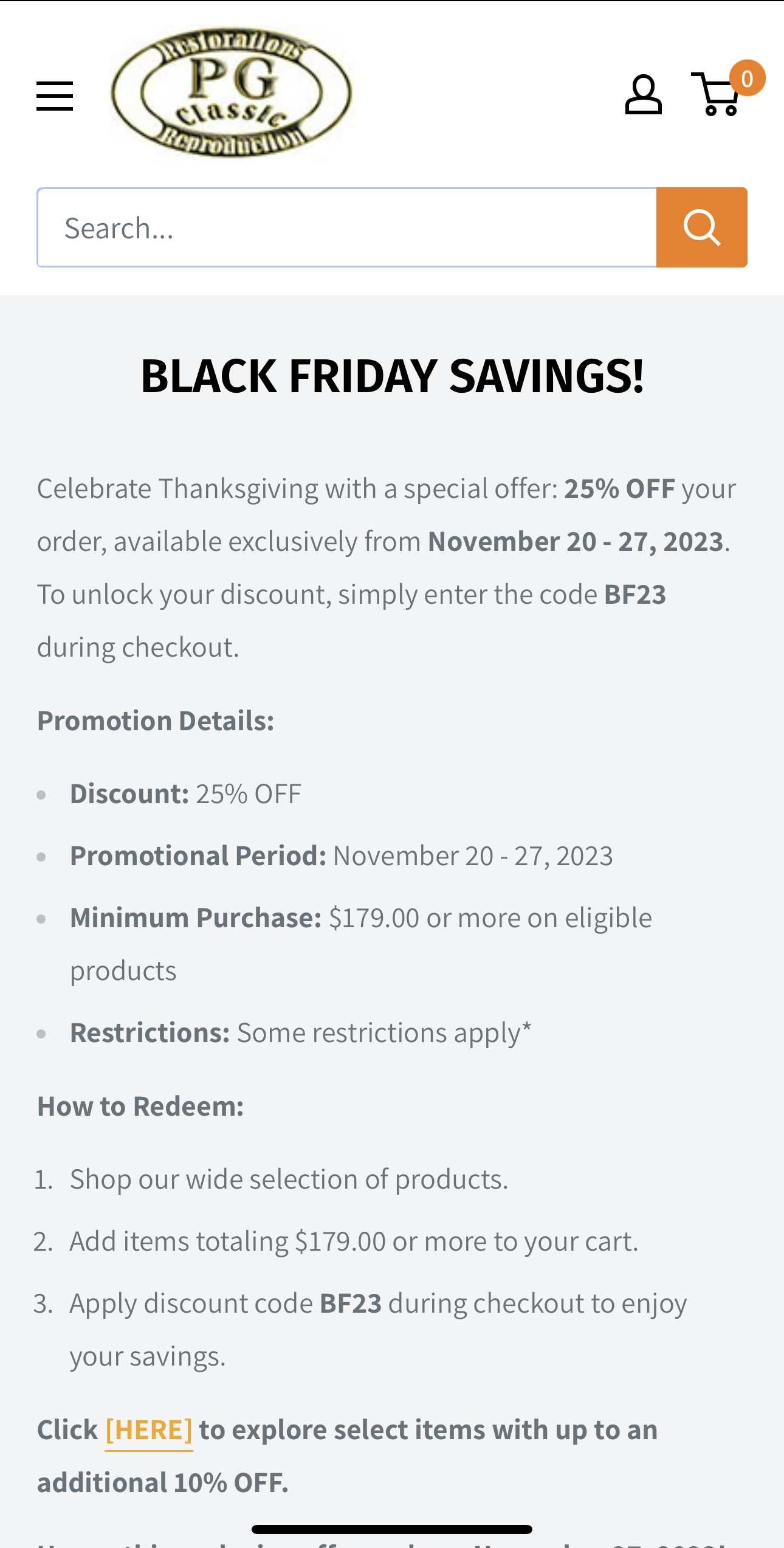
Task: Tap the orange cart count badge
Action: coord(747,78)
